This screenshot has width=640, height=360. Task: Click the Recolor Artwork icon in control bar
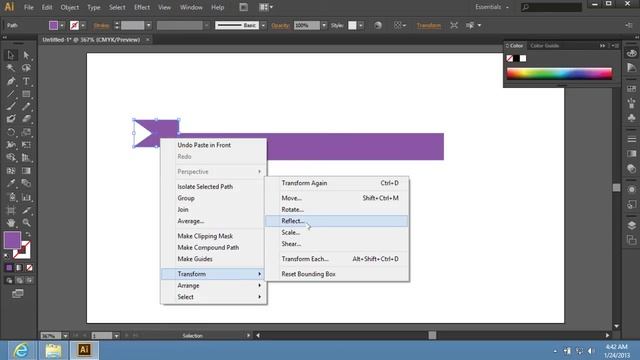pos(378,25)
